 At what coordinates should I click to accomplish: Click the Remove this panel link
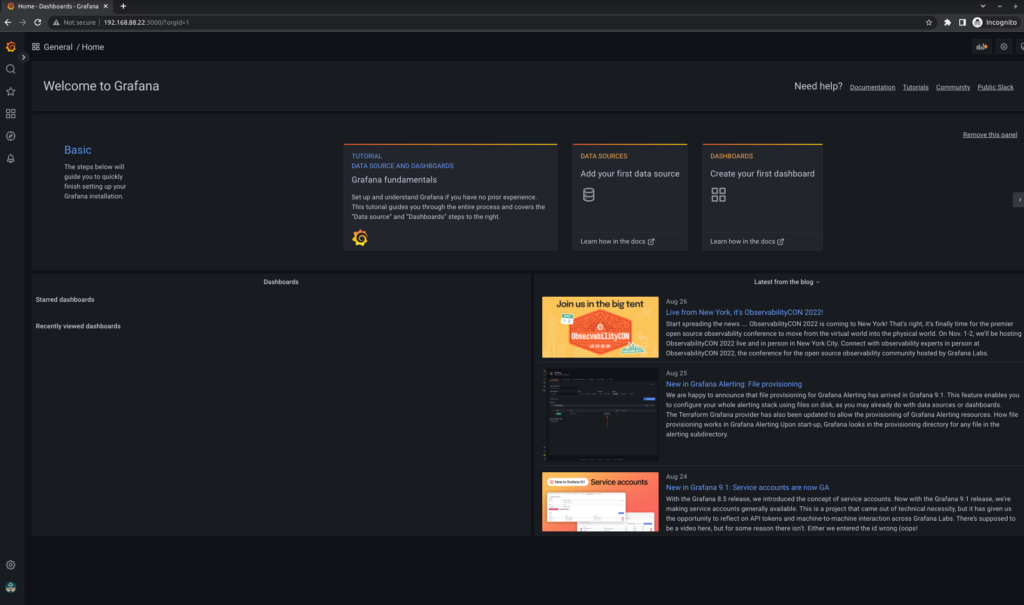(x=989, y=134)
